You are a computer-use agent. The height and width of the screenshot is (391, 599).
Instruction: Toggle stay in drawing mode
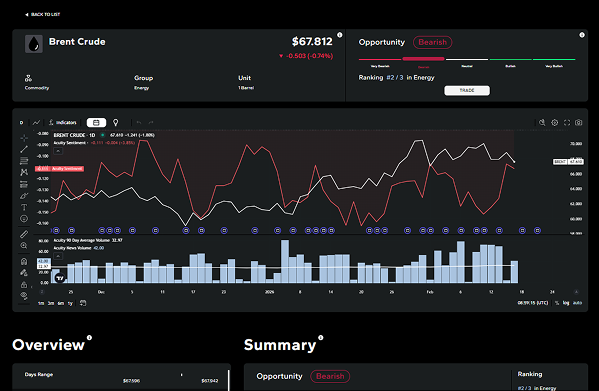tap(24, 273)
